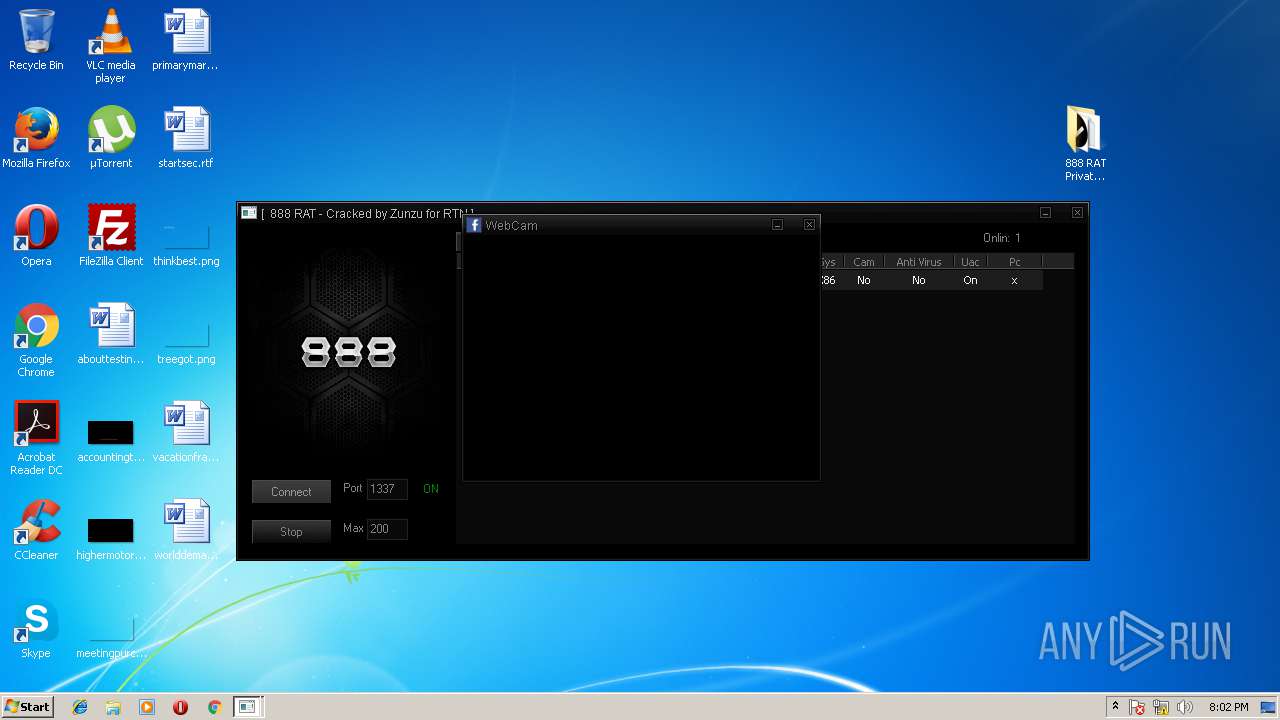
Task: Click the green ON status indicator
Action: click(x=431, y=489)
